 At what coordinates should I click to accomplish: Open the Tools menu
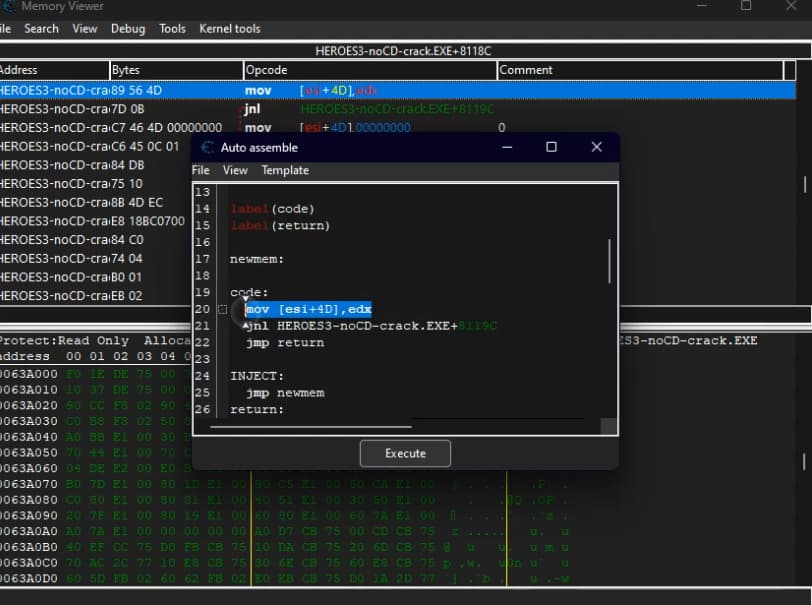coord(172,29)
